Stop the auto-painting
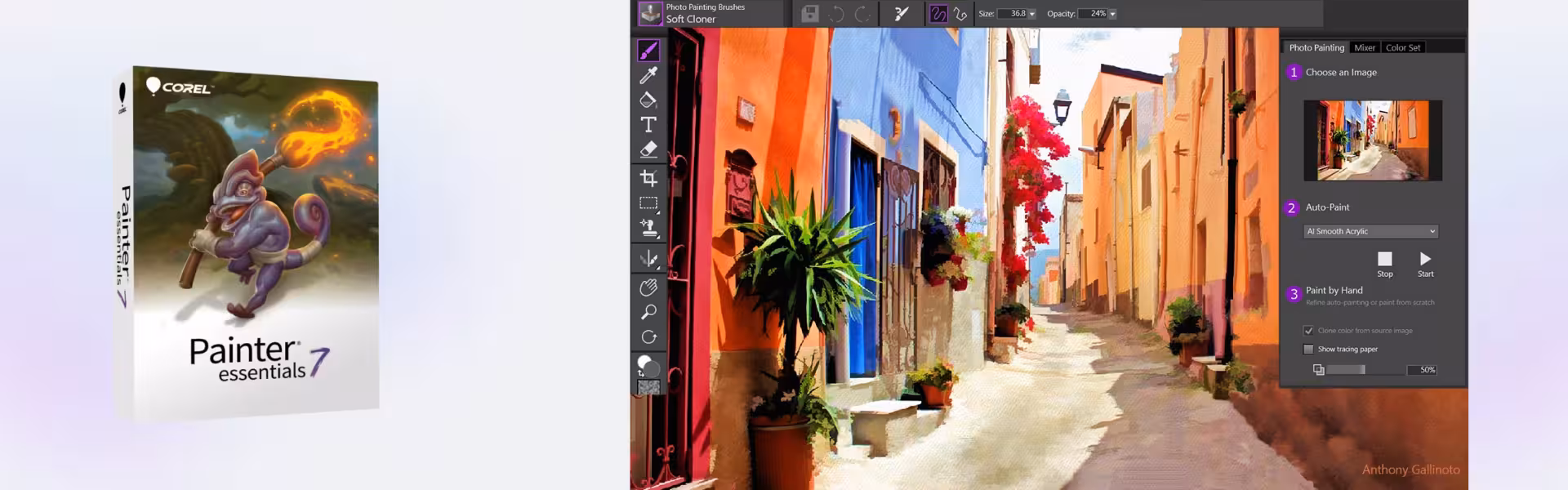 1385,264
